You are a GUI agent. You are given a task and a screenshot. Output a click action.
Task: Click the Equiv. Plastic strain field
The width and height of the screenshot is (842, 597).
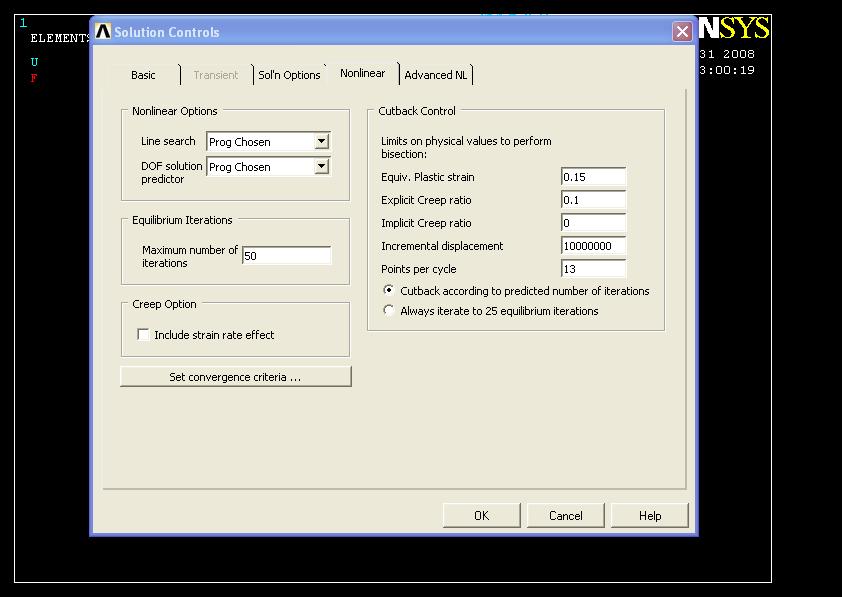click(593, 177)
